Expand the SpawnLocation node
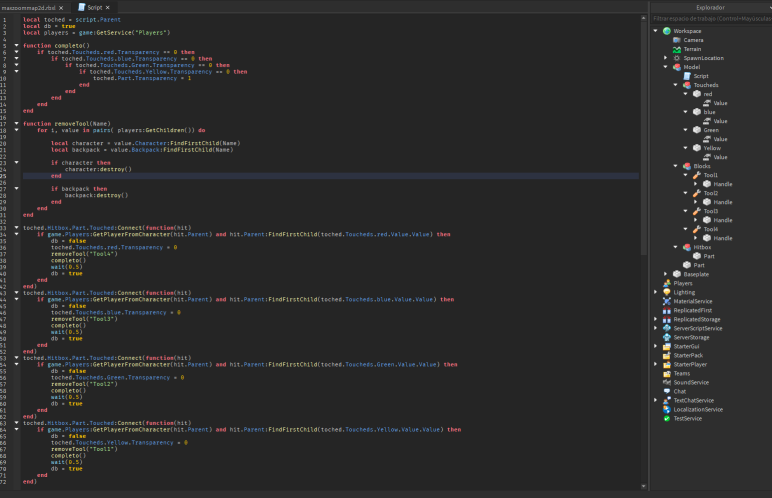This screenshot has width=772, height=498. tap(666, 58)
